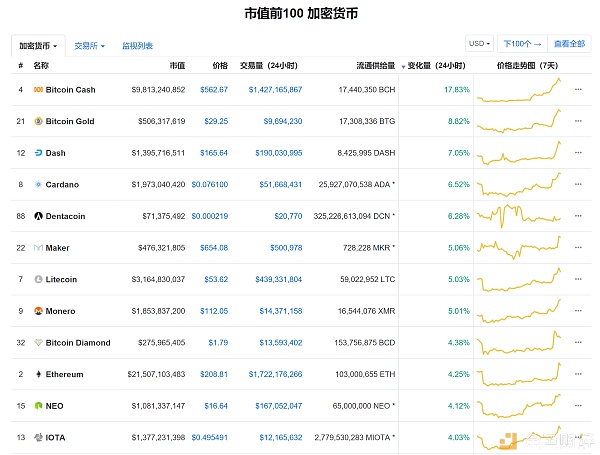Open the Bitcoin Cash coin page
The image size is (600, 455).
coord(70,90)
